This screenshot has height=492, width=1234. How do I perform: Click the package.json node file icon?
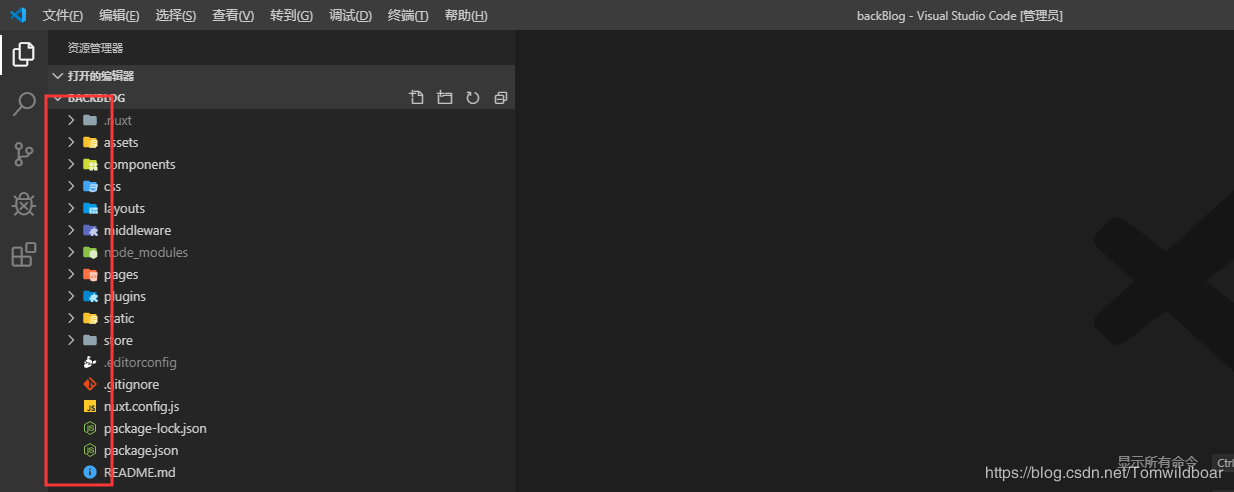coord(90,450)
